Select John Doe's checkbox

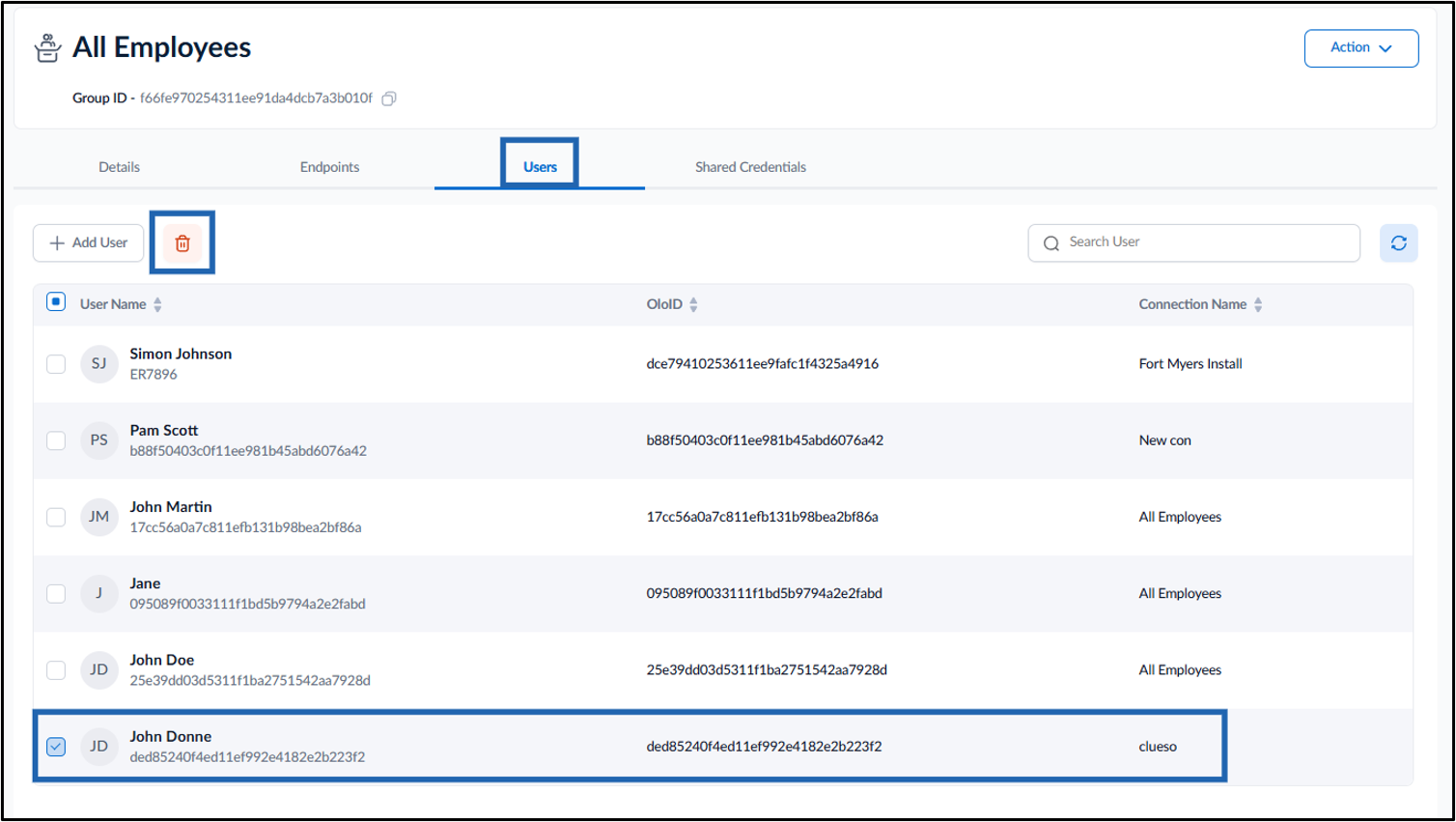(56, 669)
